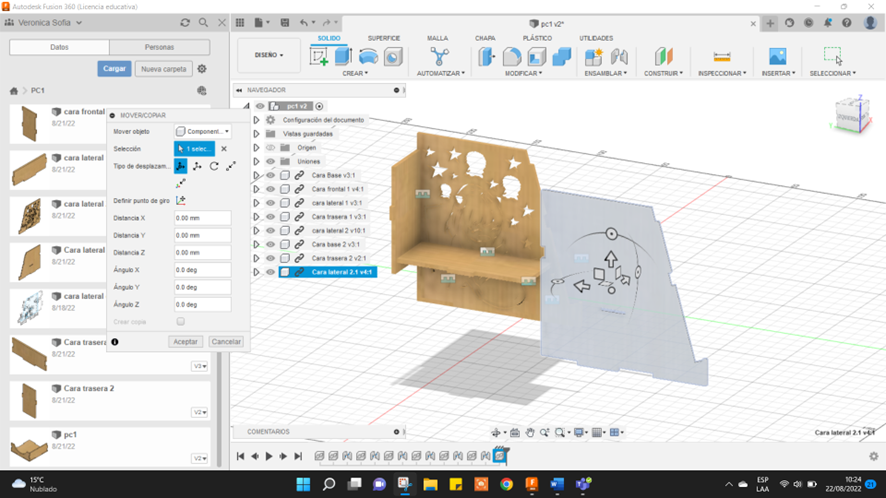Choose Point to Point displacement type
The width and height of the screenshot is (886, 498).
click(231, 166)
